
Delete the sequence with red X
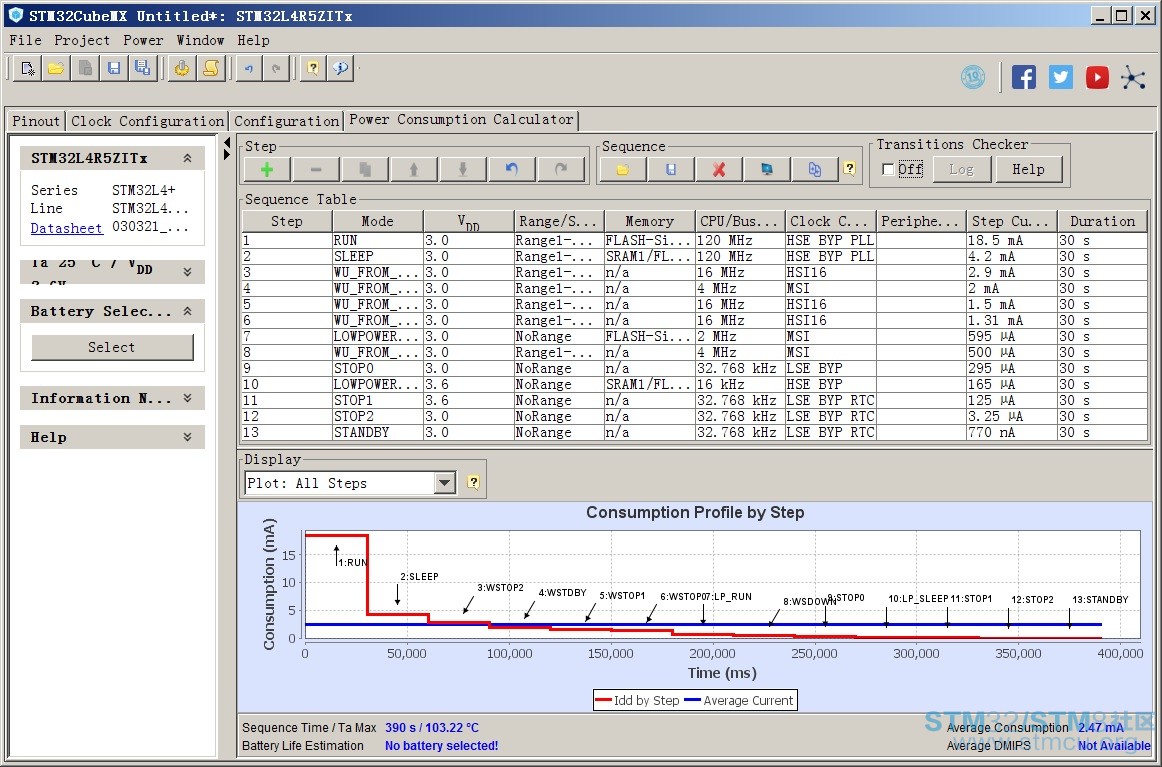click(719, 170)
